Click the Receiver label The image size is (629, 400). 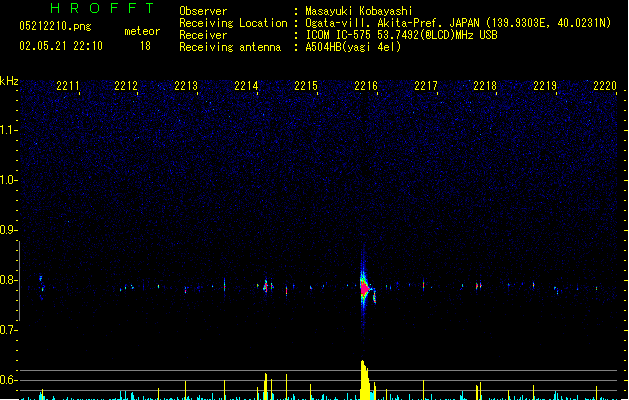tap(203, 35)
